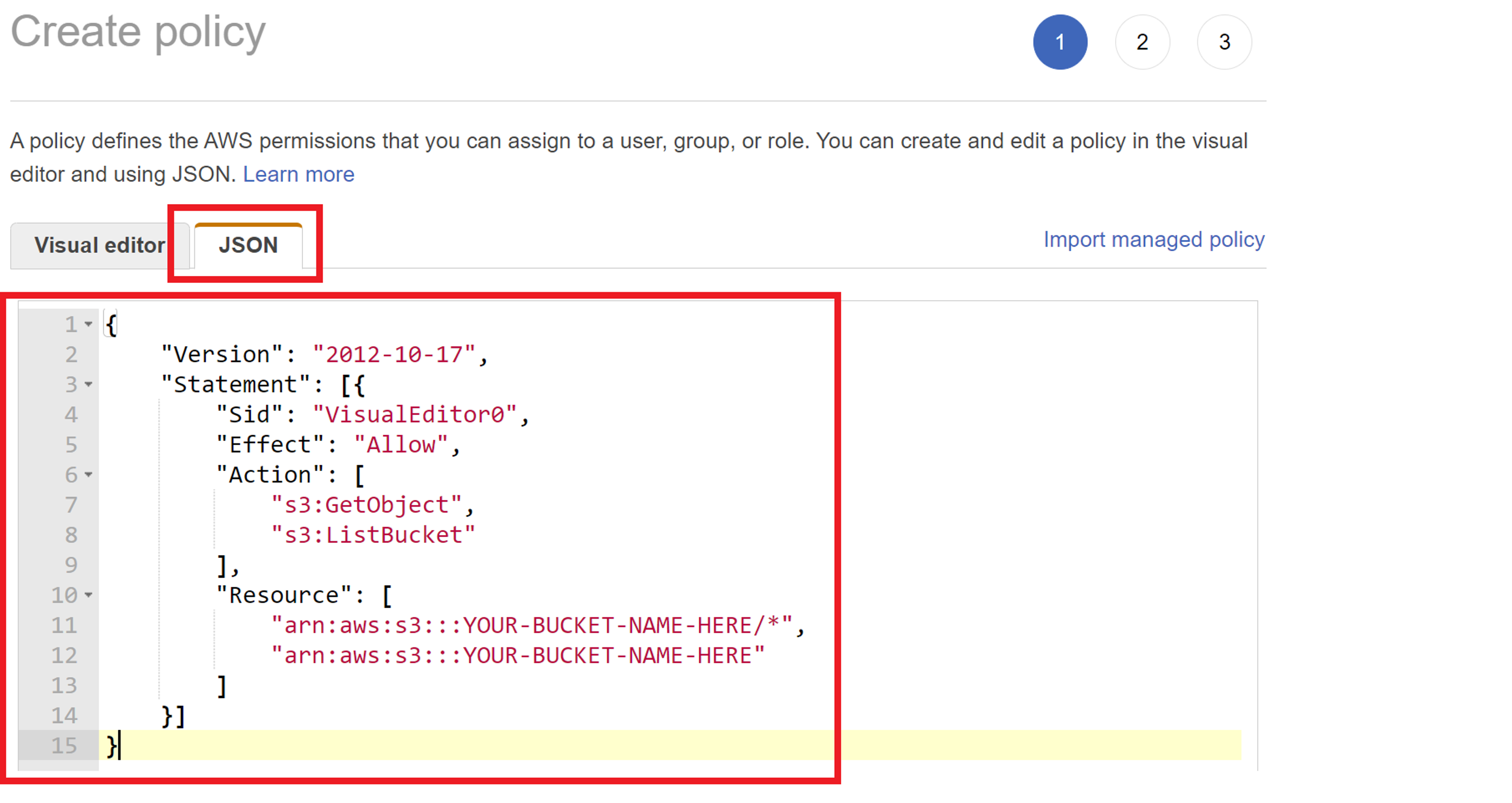Viewport: 1512px width, 803px height.
Task: Click the "s3:ListBucket" action line
Action: [x=373, y=535]
